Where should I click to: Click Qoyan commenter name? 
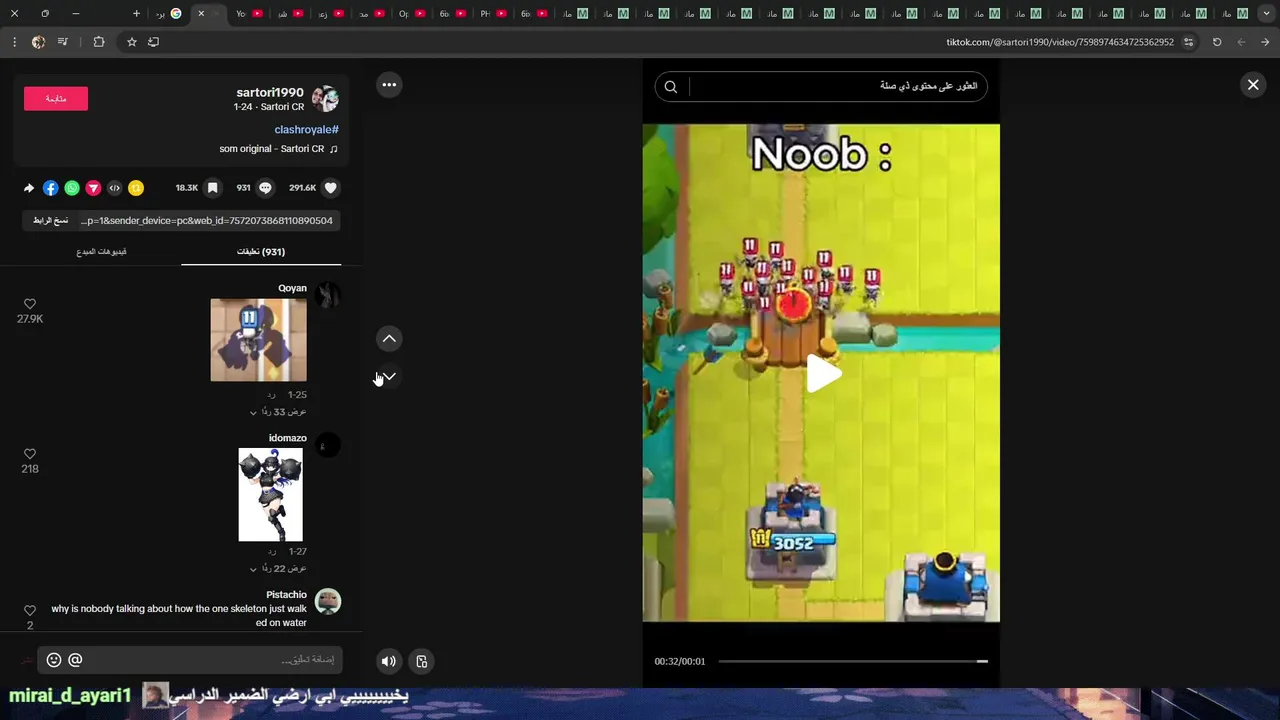pyautogui.click(x=292, y=288)
